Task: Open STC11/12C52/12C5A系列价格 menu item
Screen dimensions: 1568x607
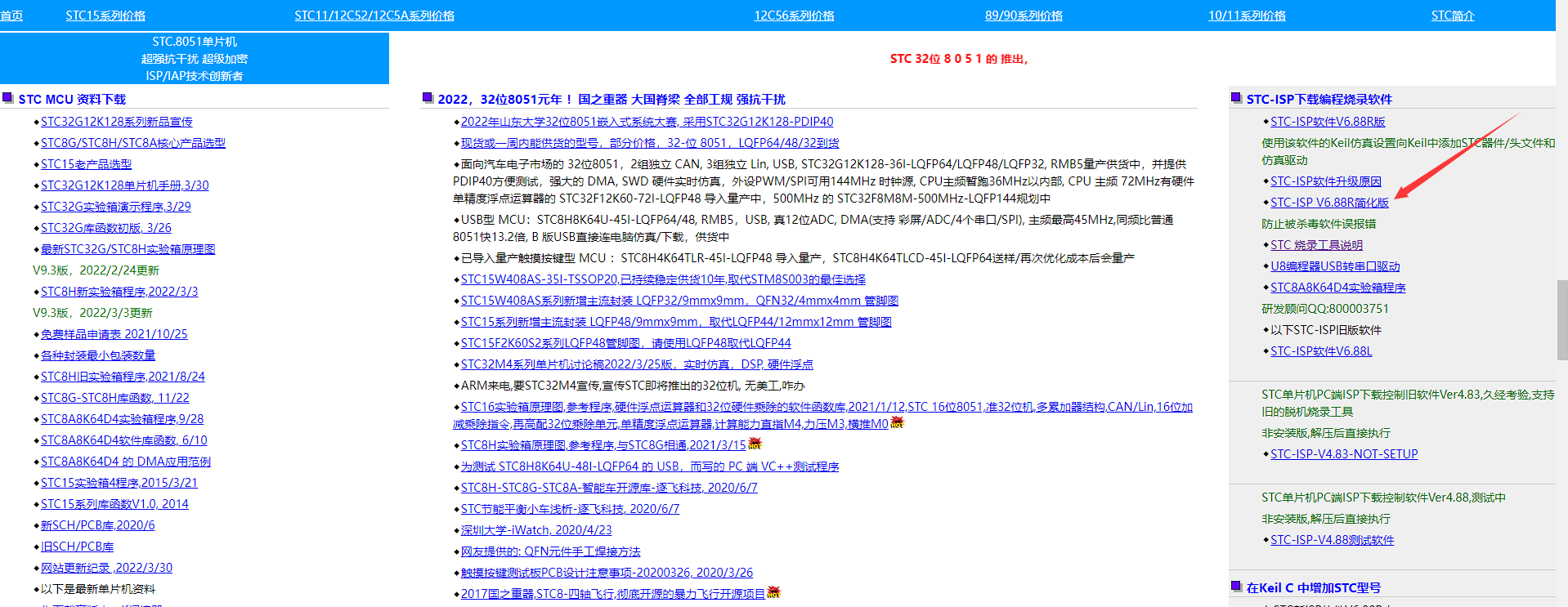Action: tap(374, 16)
